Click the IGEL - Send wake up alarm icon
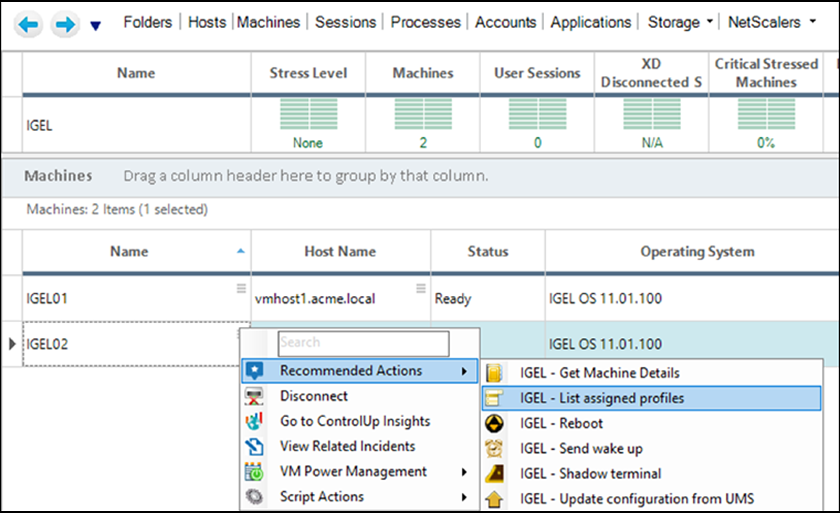This screenshot has height=513, width=840. click(x=494, y=448)
